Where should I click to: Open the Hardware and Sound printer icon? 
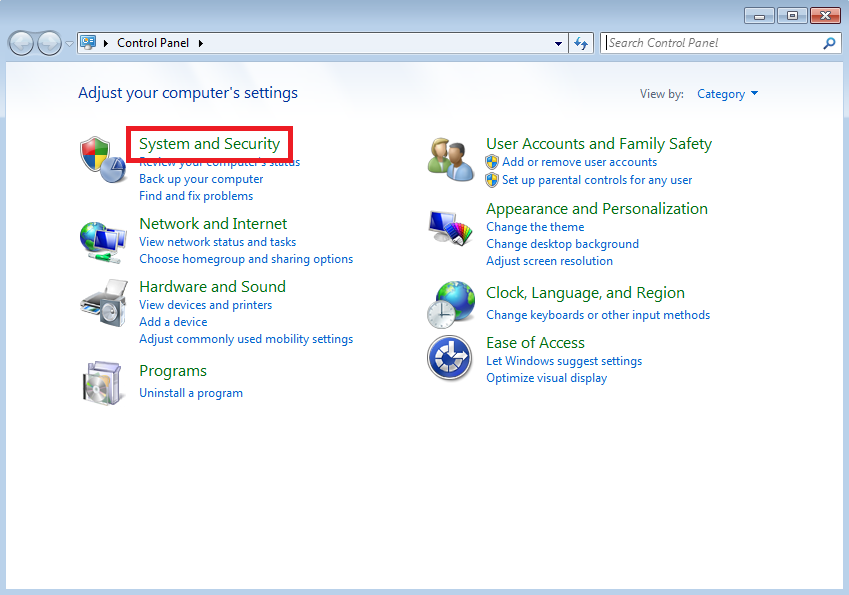104,303
